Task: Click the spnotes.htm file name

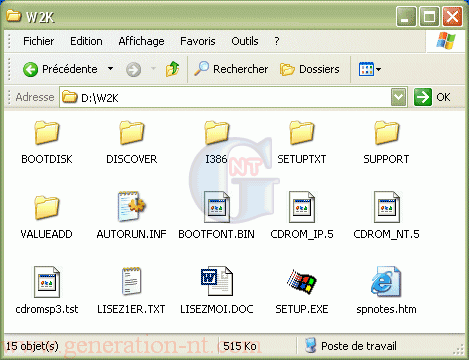Action: click(386, 309)
